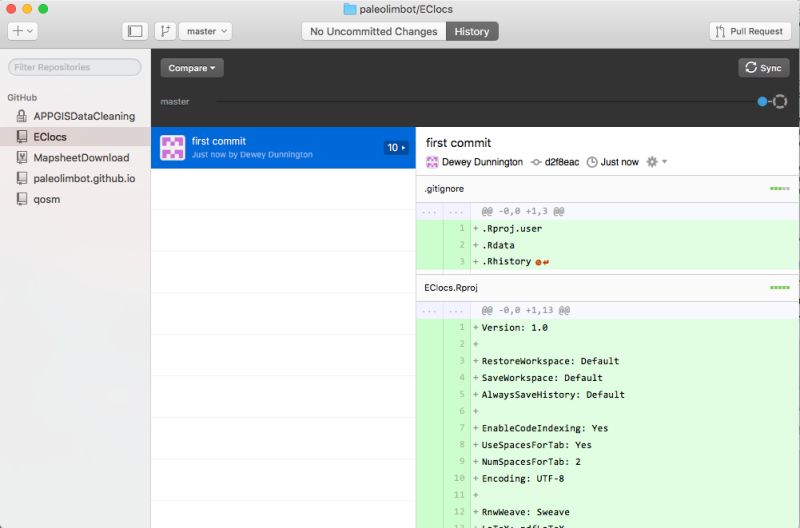
Task: Click the repo icon beside paleolimbot.github.io
Action: tap(21, 178)
